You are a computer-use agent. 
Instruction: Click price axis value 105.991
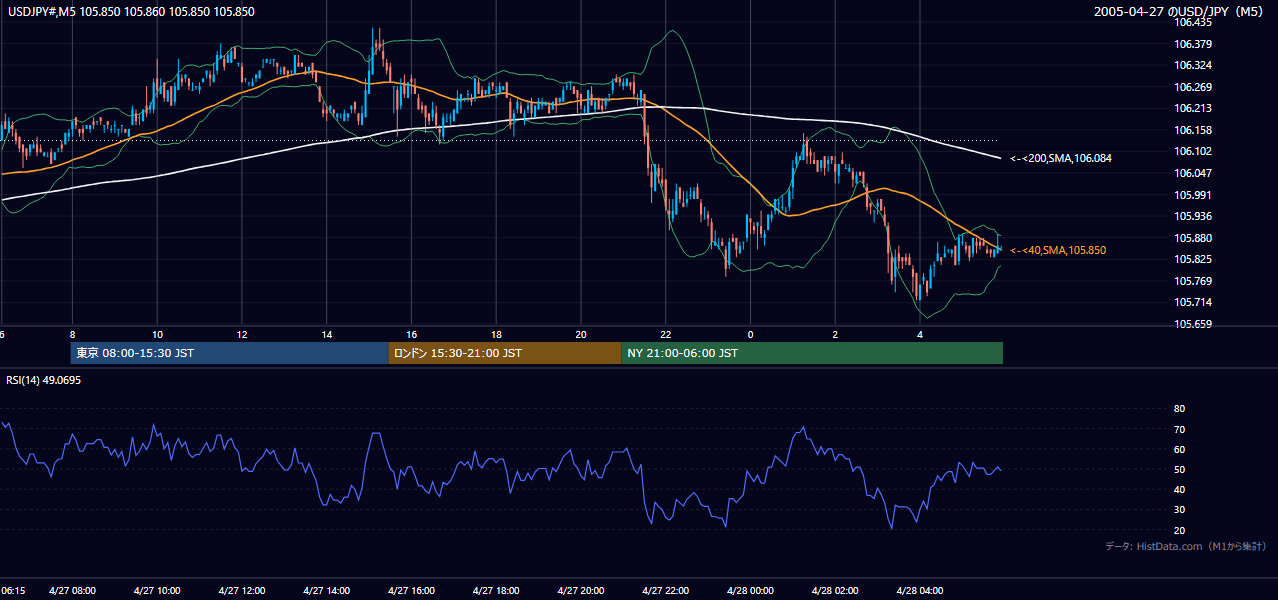(x=1193, y=195)
